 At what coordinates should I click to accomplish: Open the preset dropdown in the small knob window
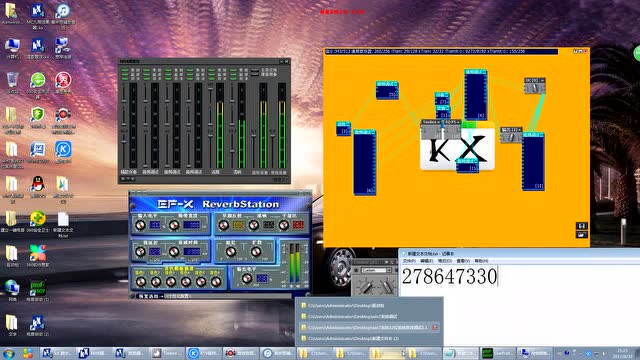tap(389, 270)
